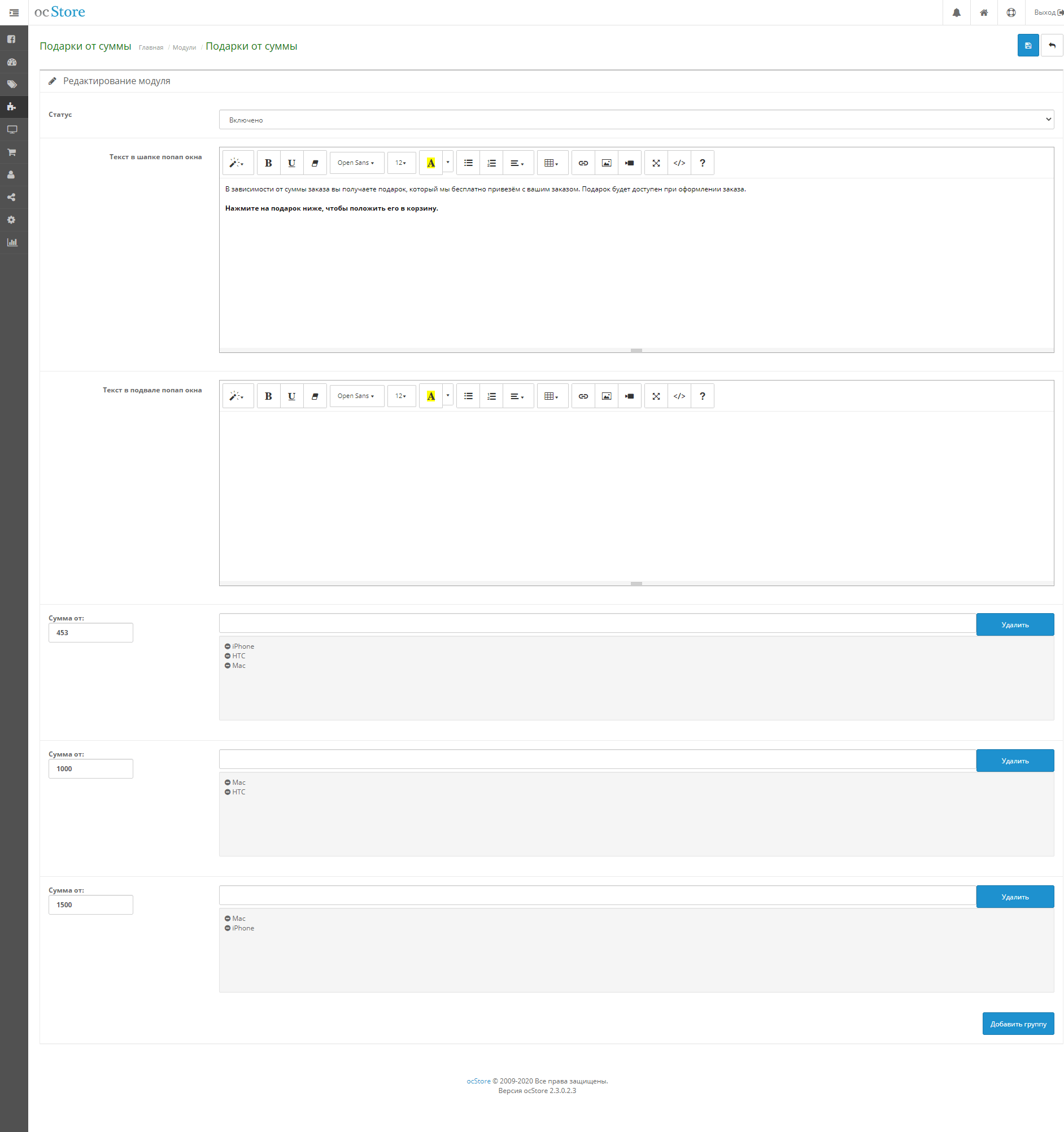The height and width of the screenshot is (1132, 1064).
Task: Expand Open Sans font dropdown in header editor
Action: 356,163
